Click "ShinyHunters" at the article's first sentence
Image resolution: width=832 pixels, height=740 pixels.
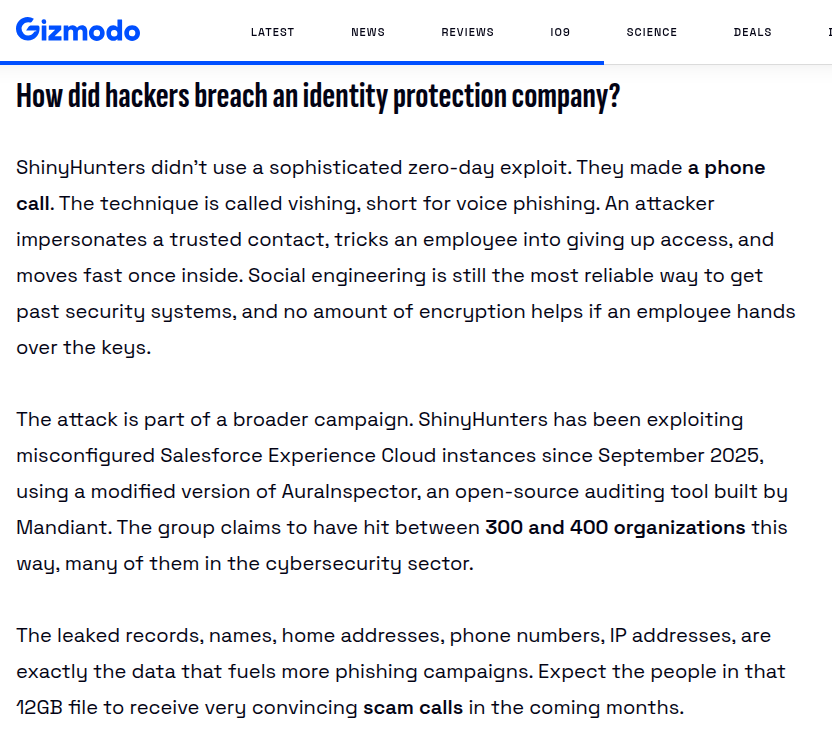point(80,168)
